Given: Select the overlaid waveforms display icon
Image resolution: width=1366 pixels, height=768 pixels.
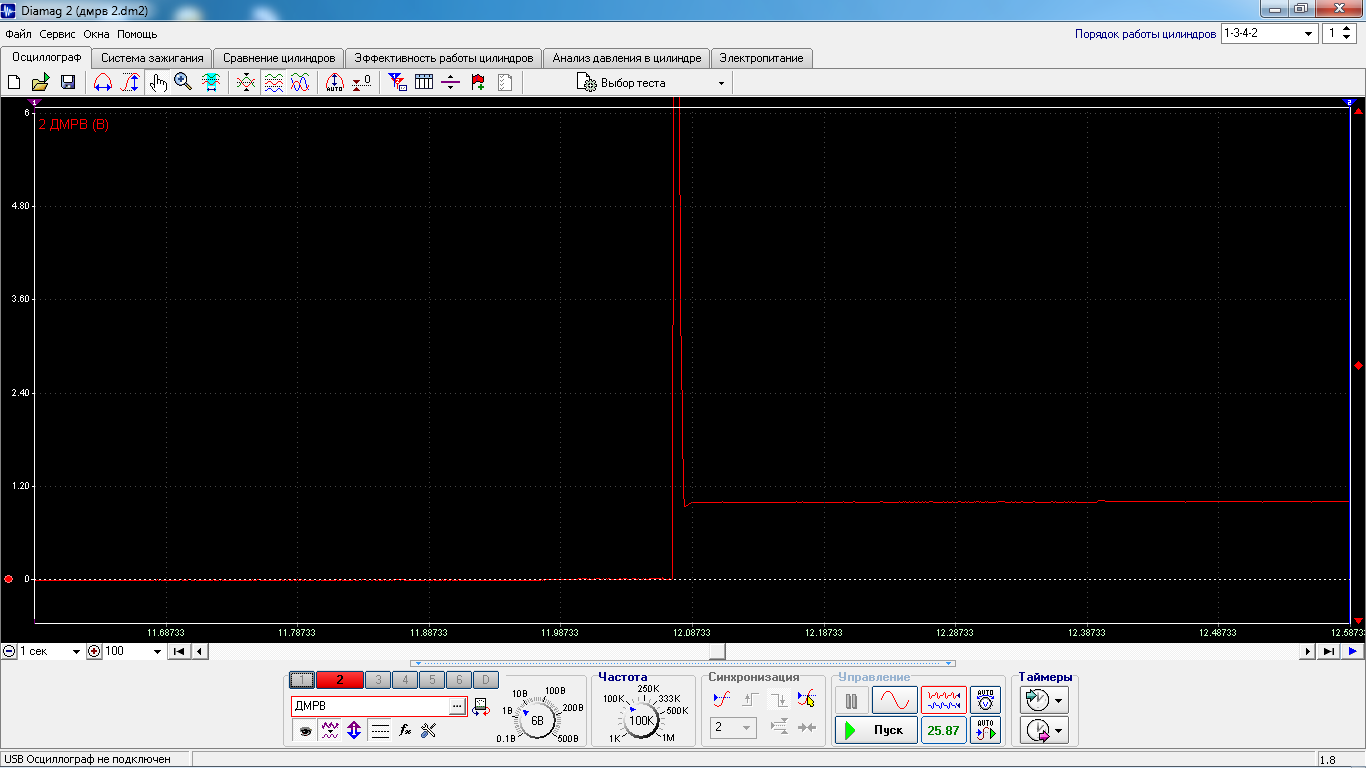Looking at the screenshot, I should point(299,83).
